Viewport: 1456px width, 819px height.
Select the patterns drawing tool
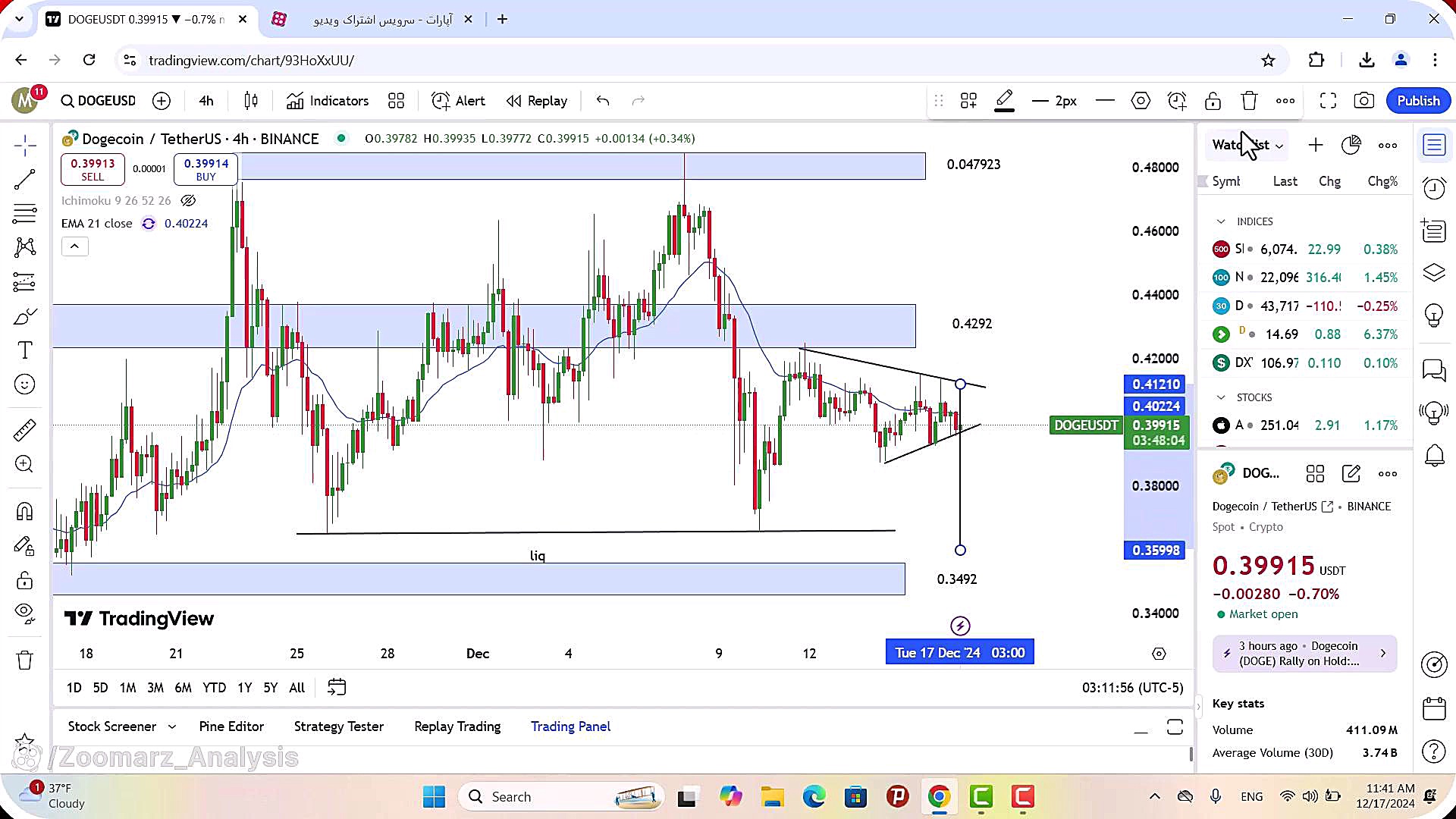[x=24, y=247]
